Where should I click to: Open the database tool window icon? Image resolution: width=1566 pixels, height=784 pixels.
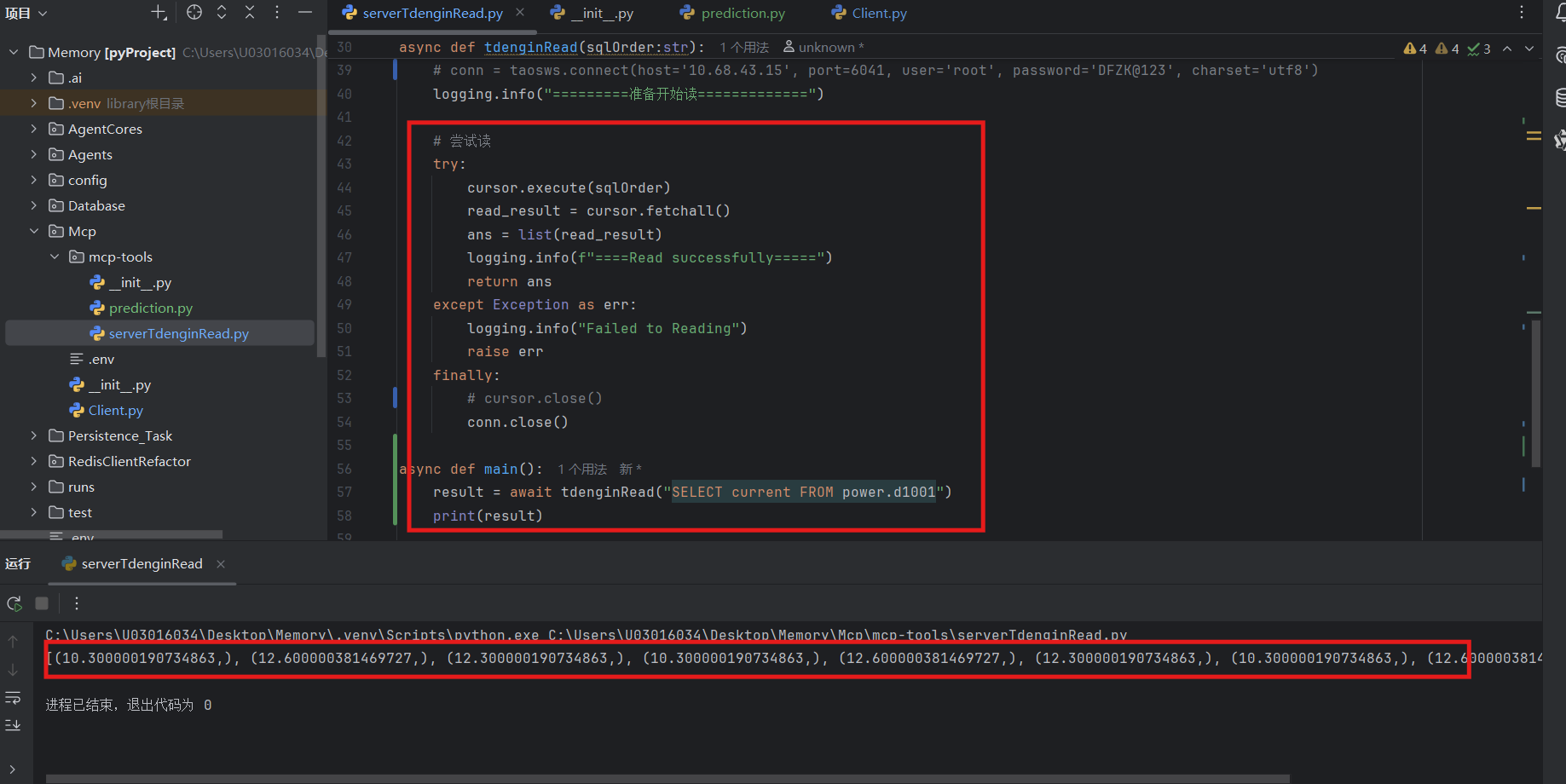pyautogui.click(x=1560, y=97)
